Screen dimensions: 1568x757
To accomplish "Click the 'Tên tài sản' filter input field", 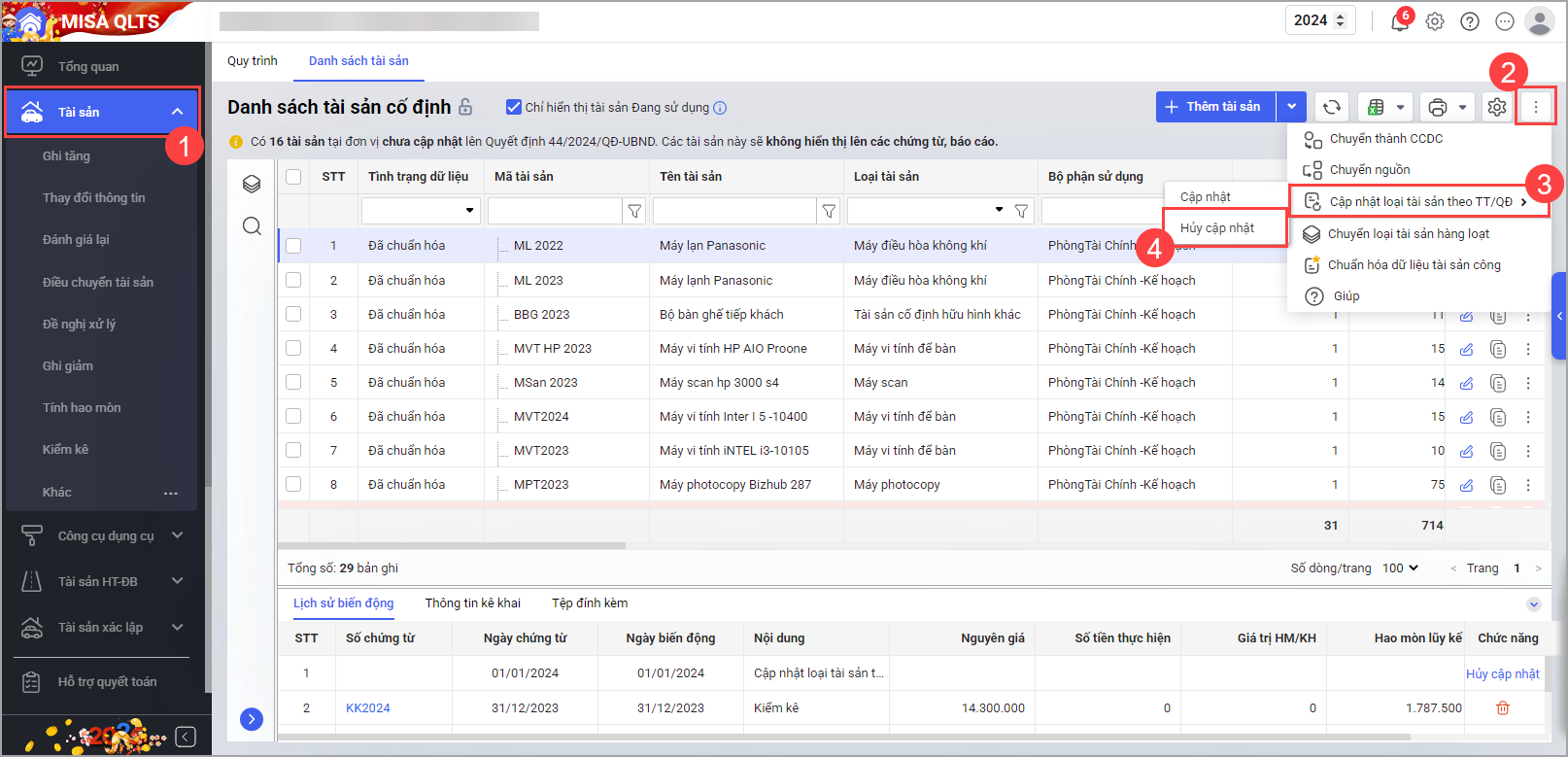I will click(x=734, y=211).
